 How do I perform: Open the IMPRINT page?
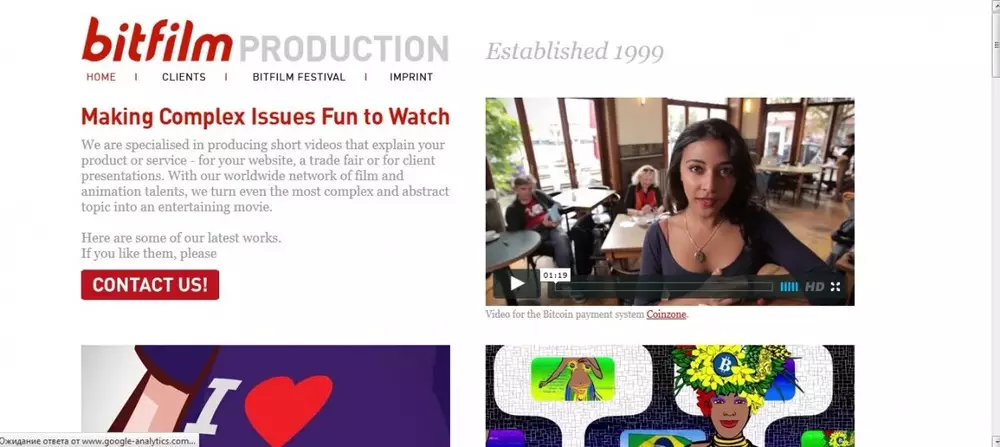click(411, 77)
